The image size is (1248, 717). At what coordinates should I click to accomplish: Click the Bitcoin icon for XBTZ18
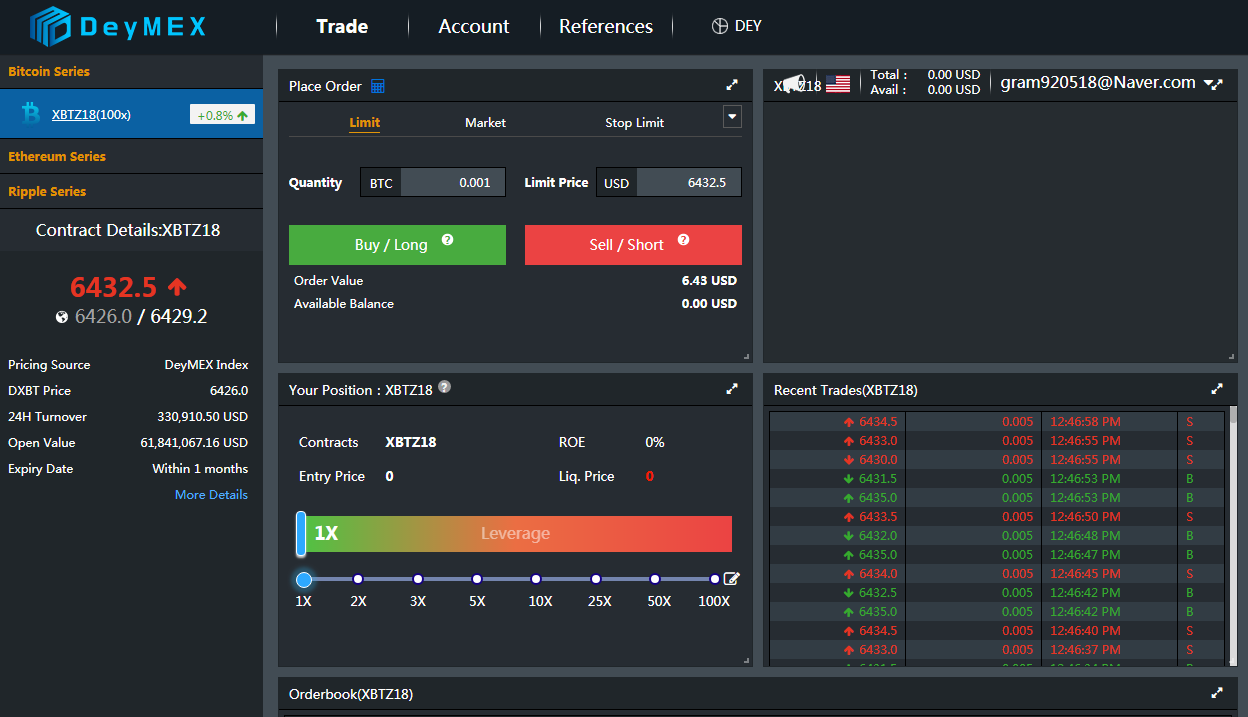[31, 113]
